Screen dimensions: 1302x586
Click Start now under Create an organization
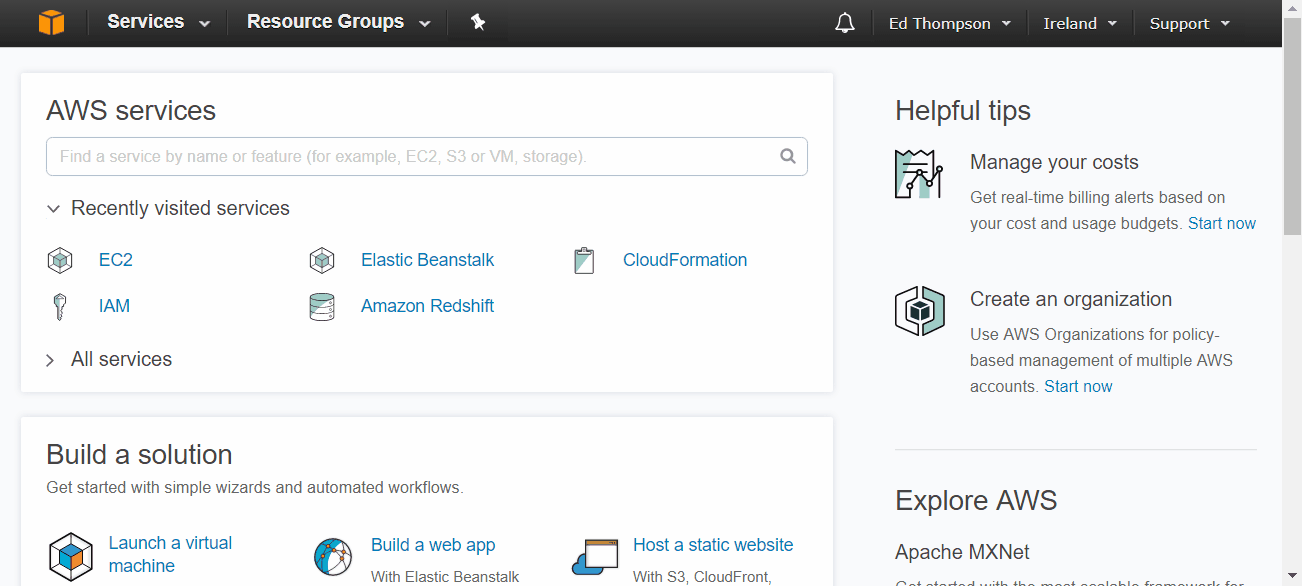(1078, 386)
